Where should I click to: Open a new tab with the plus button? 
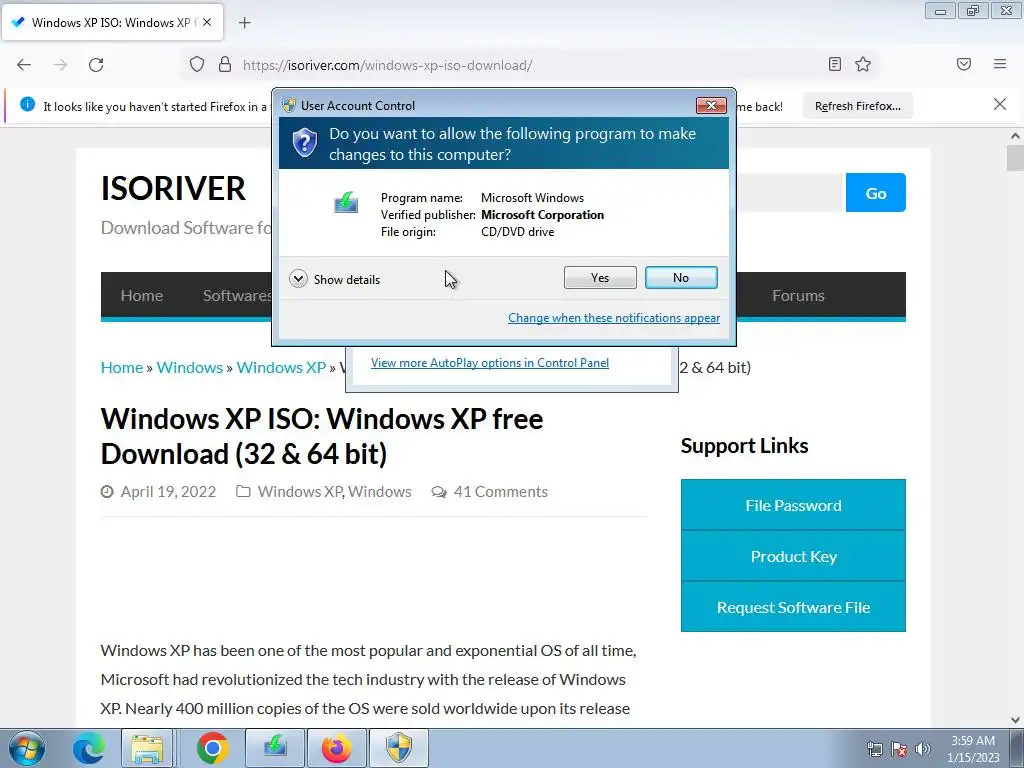click(x=244, y=23)
